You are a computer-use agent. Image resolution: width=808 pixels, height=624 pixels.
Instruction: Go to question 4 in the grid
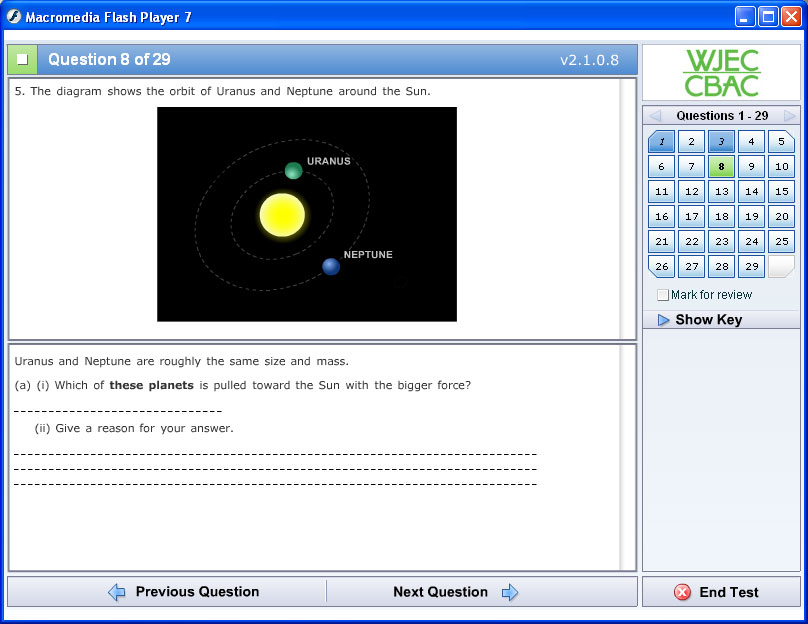(751, 141)
